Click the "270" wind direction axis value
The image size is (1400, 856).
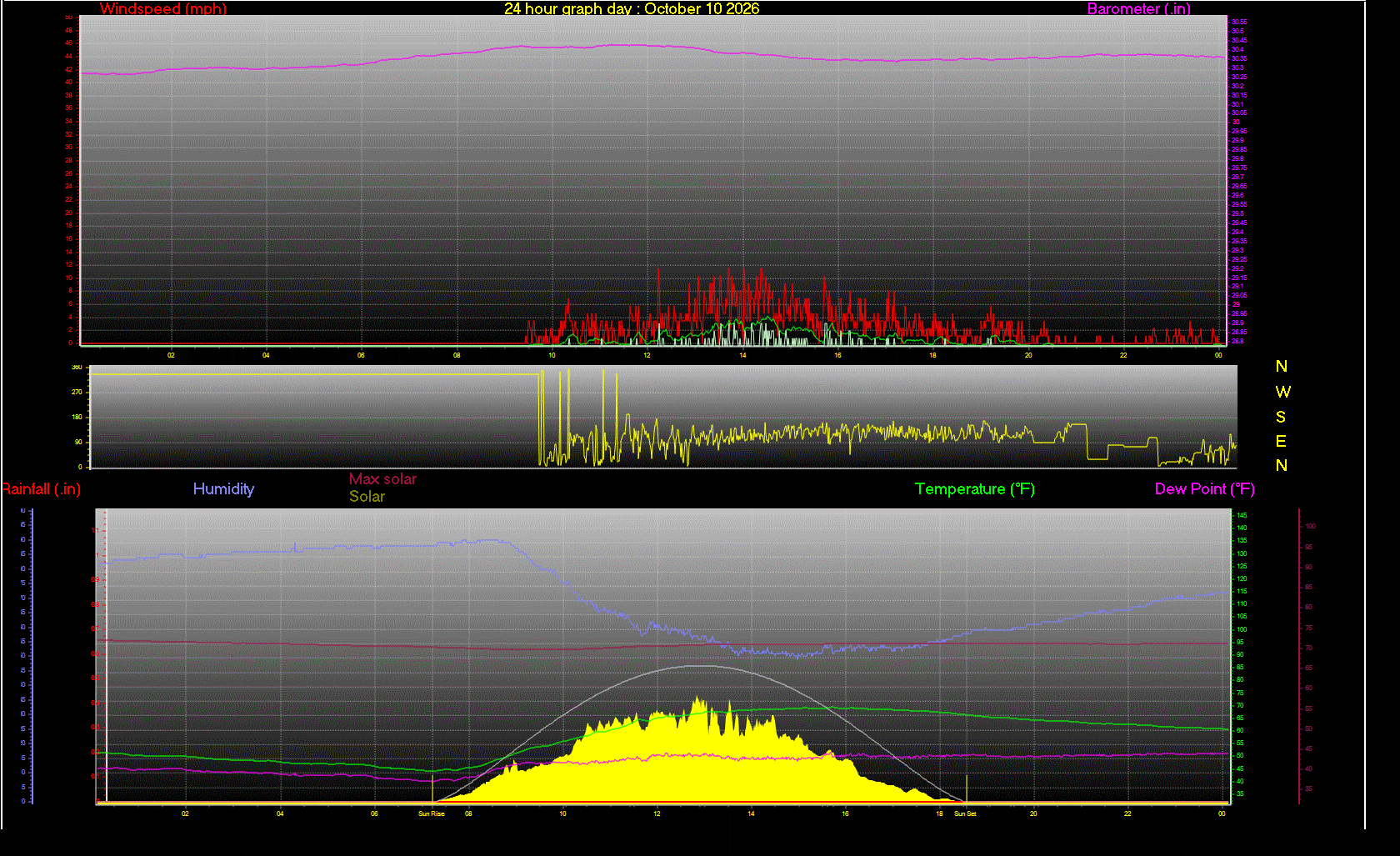77,392
